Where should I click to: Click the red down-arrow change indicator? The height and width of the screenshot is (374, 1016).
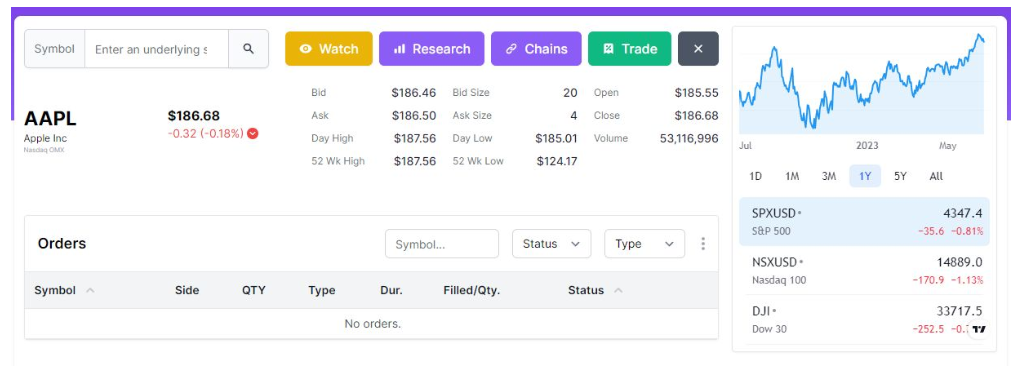click(253, 134)
